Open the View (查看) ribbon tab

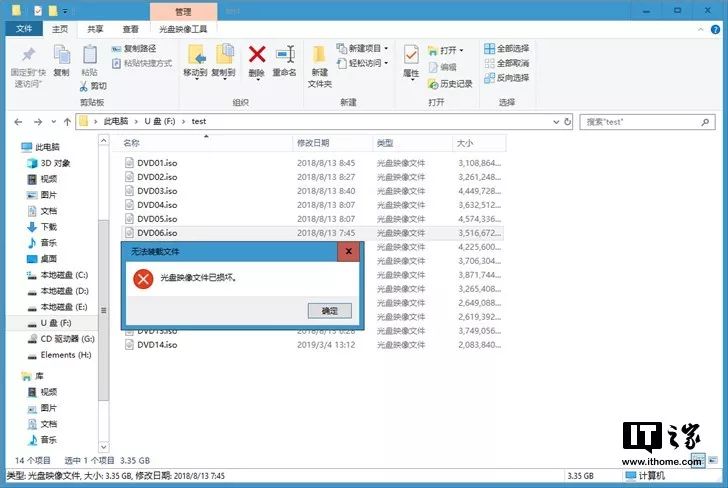click(130, 30)
